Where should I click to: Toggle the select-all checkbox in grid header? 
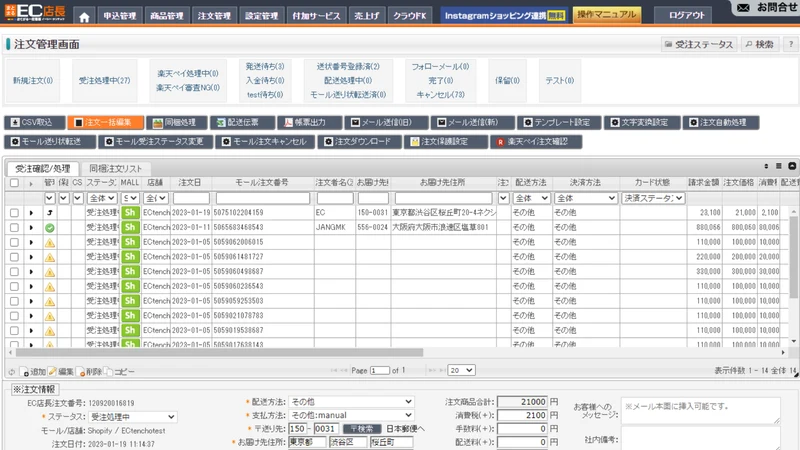click(14, 183)
